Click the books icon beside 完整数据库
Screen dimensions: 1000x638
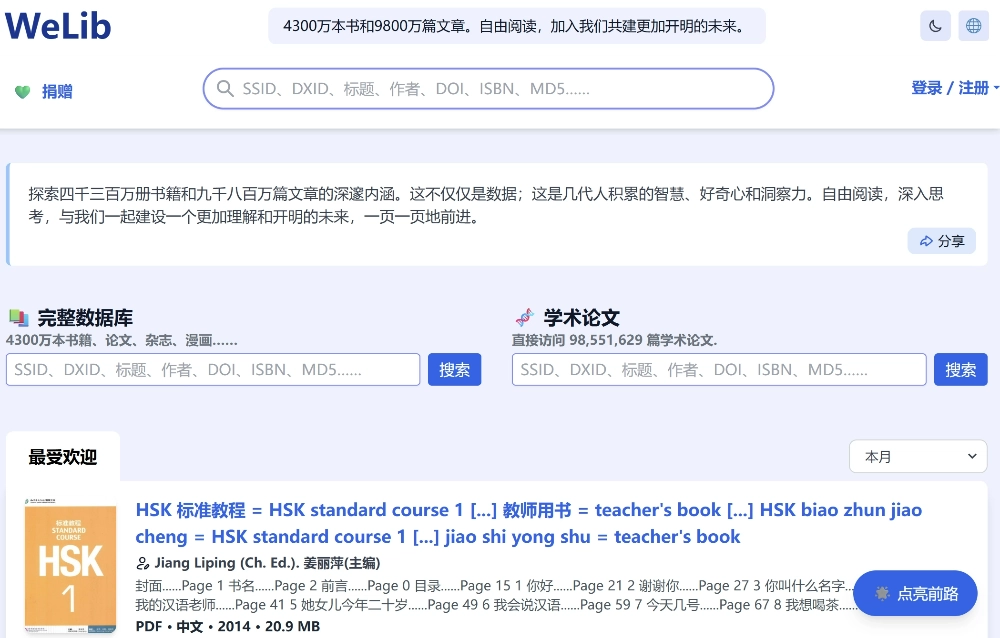(19, 318)
